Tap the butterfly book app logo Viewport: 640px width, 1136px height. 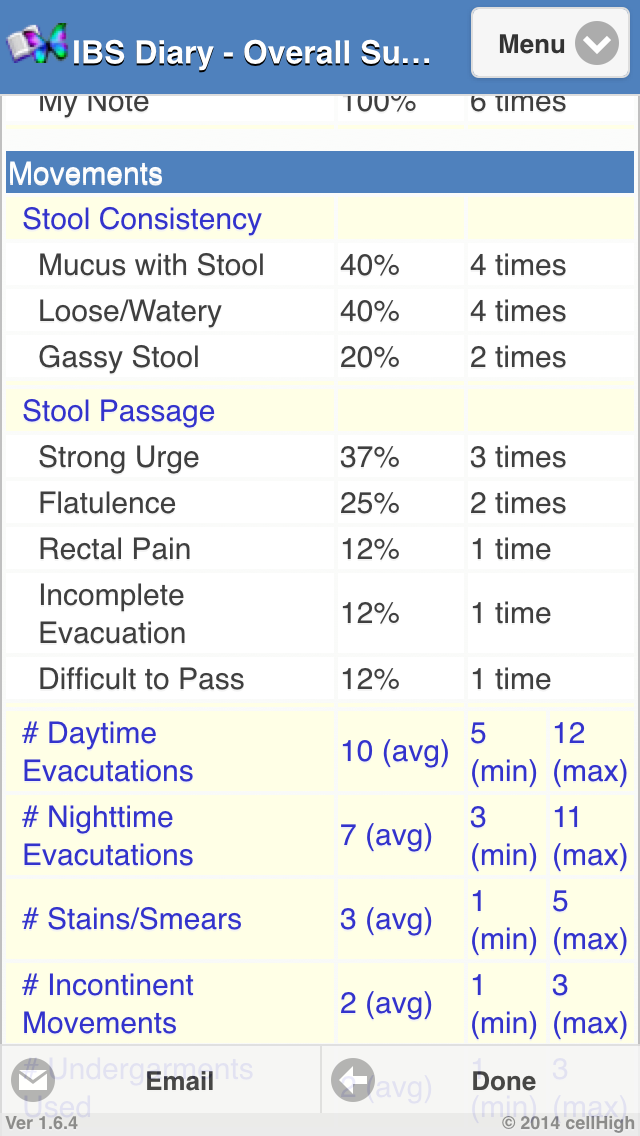pos(38,44)
